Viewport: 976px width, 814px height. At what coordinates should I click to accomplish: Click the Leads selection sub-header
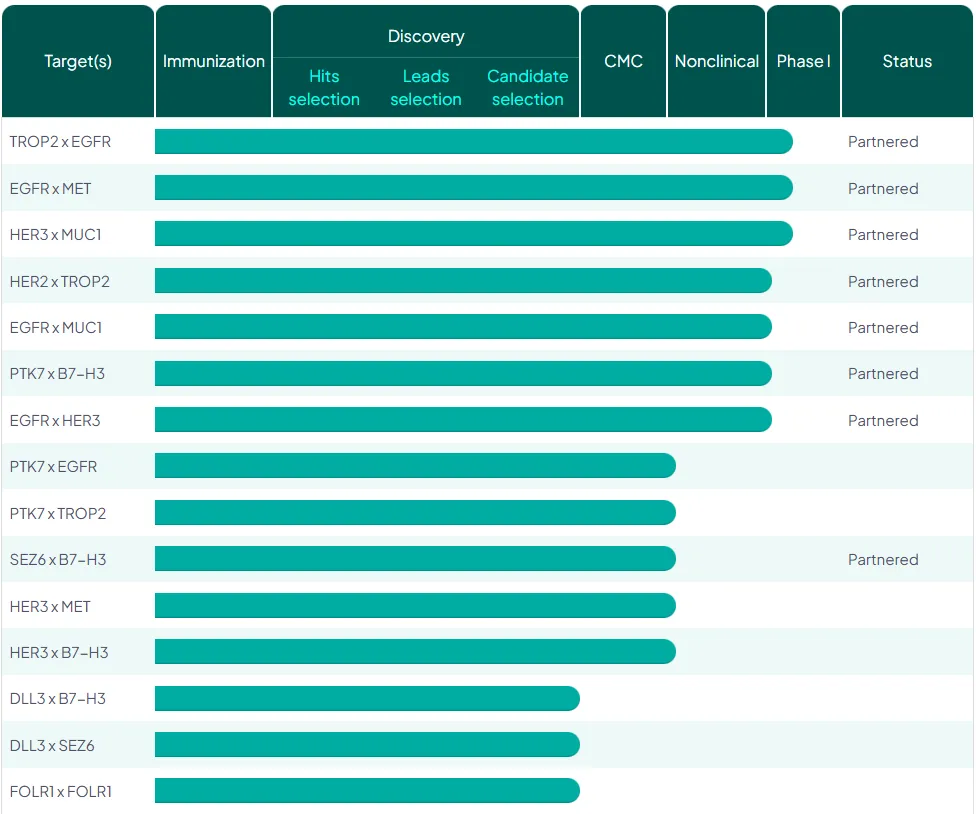point(426,88)
